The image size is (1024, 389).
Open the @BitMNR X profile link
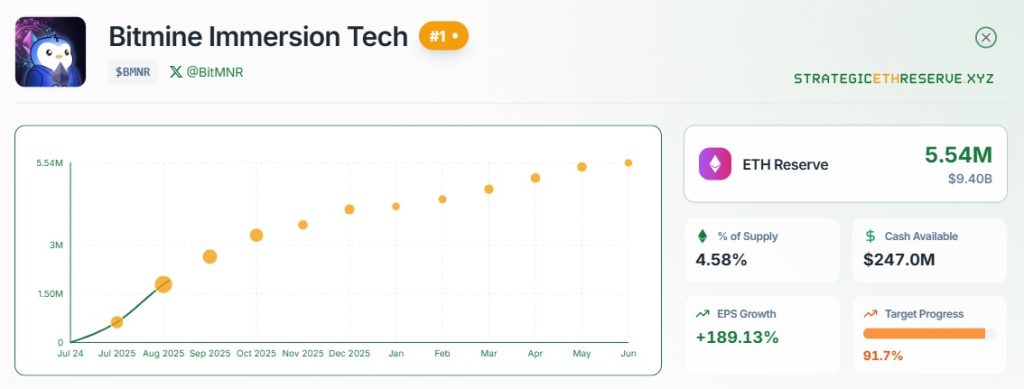(x=206, y=72)
